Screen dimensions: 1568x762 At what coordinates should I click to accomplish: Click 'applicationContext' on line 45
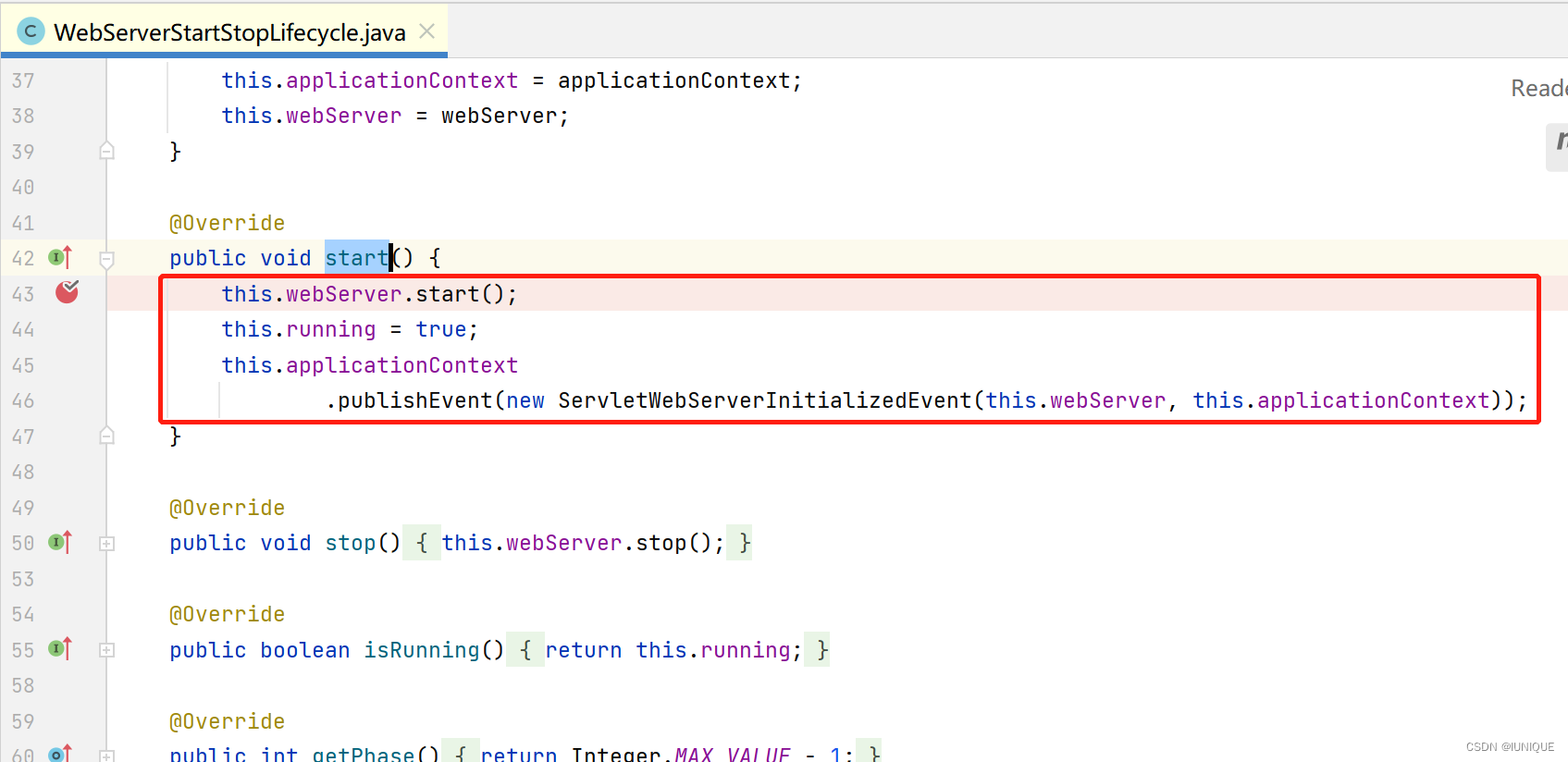pyautogui.click(x=401, y=365)
